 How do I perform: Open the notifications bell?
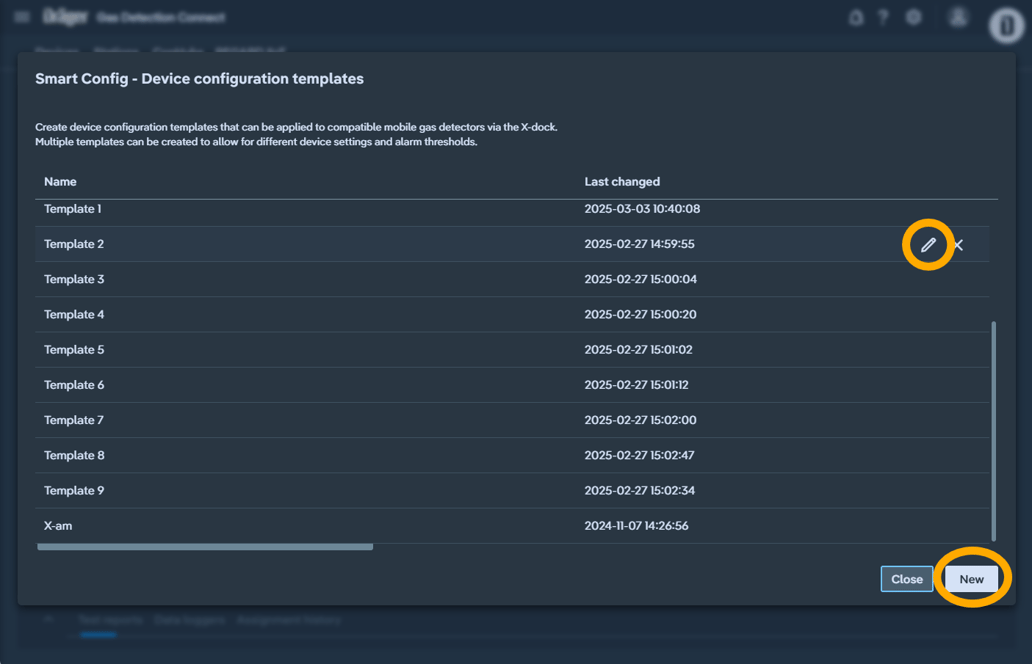coord(856,17)
